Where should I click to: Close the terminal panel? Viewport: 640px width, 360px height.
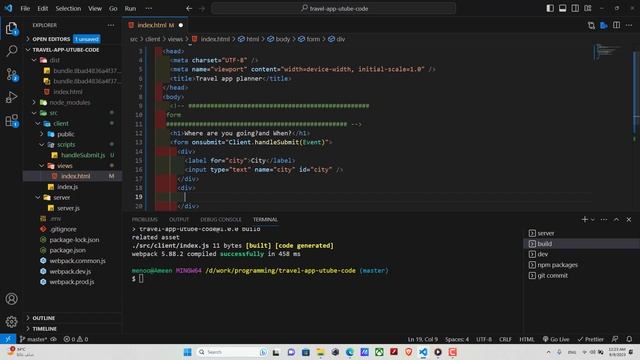click(x=629, y=220)
